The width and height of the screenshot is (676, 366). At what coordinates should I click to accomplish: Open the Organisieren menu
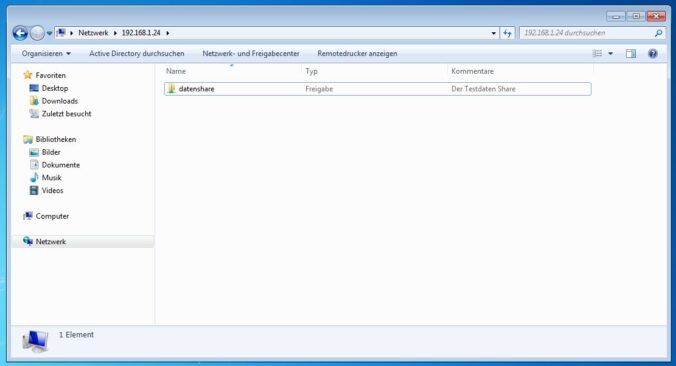[46, 53]
